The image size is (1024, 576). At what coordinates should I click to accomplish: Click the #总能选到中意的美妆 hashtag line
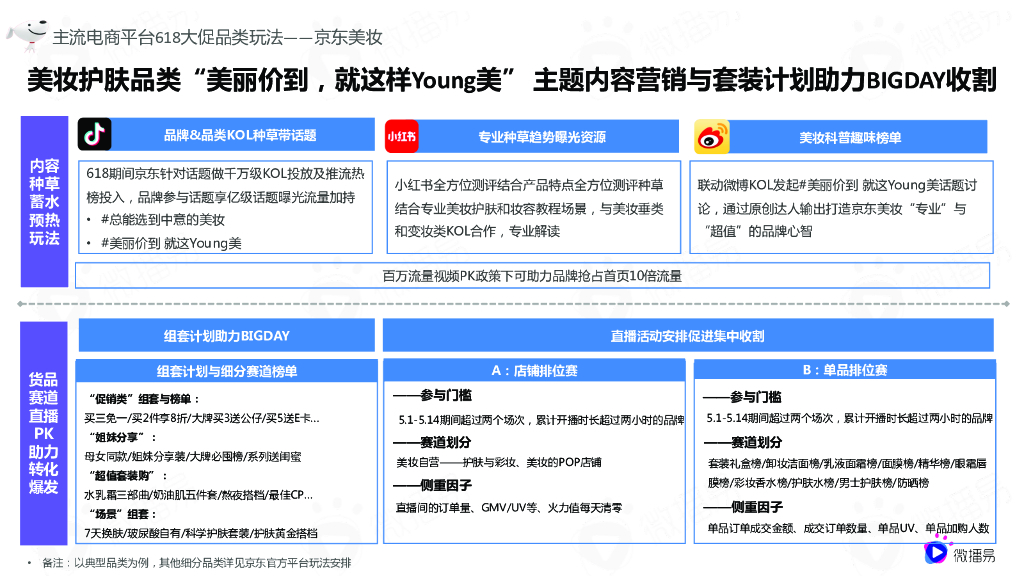click(163, 220)
